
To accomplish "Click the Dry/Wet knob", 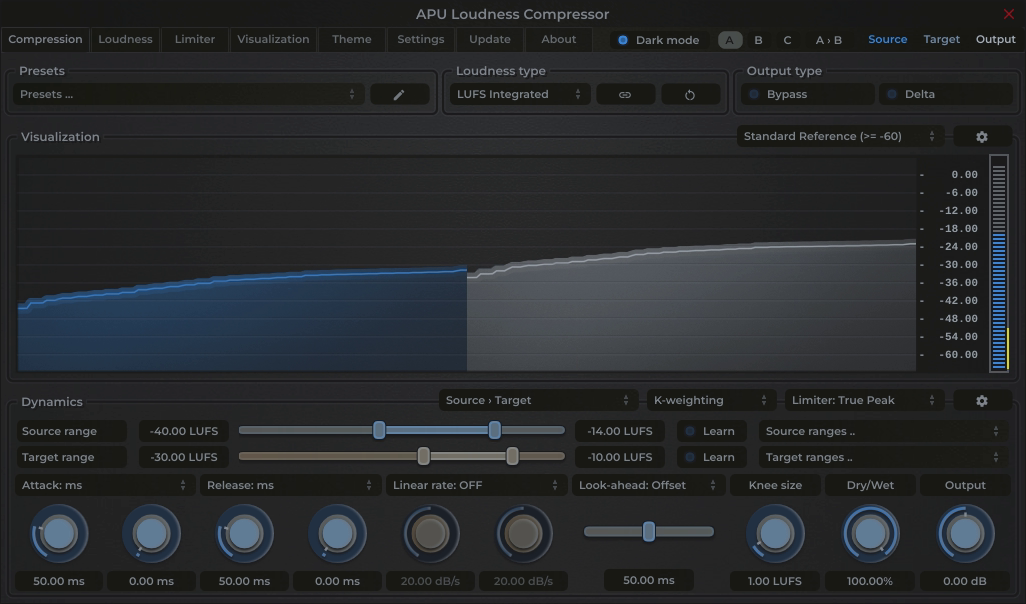I will tap(870, 534).
